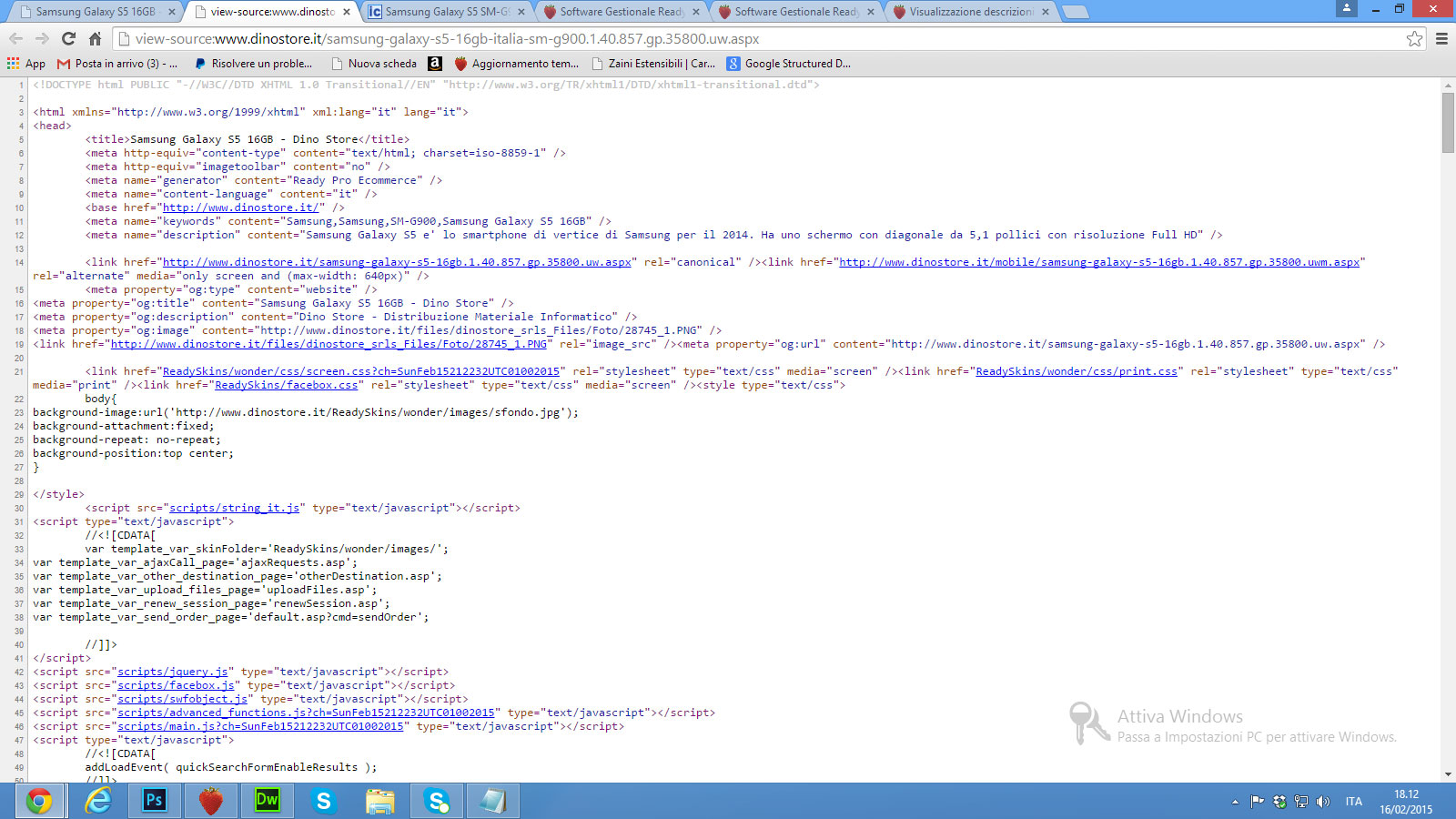The height and width of the screenshot is (819, 1456).
Task: Open the network tray icon
Action: pos(1301,802)
